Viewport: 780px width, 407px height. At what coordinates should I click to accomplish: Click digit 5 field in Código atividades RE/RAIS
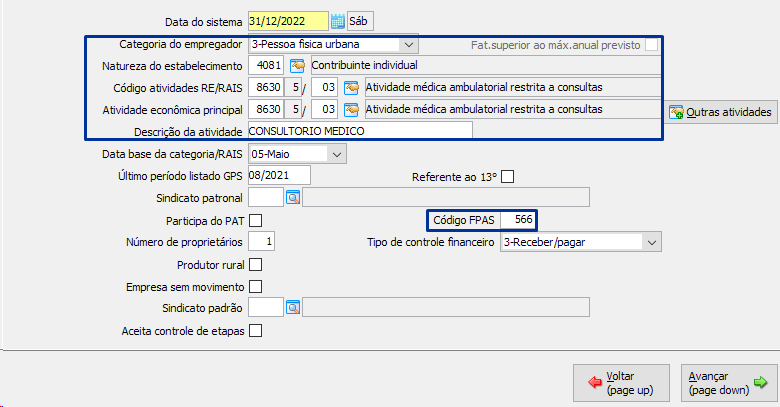point(293,88)
